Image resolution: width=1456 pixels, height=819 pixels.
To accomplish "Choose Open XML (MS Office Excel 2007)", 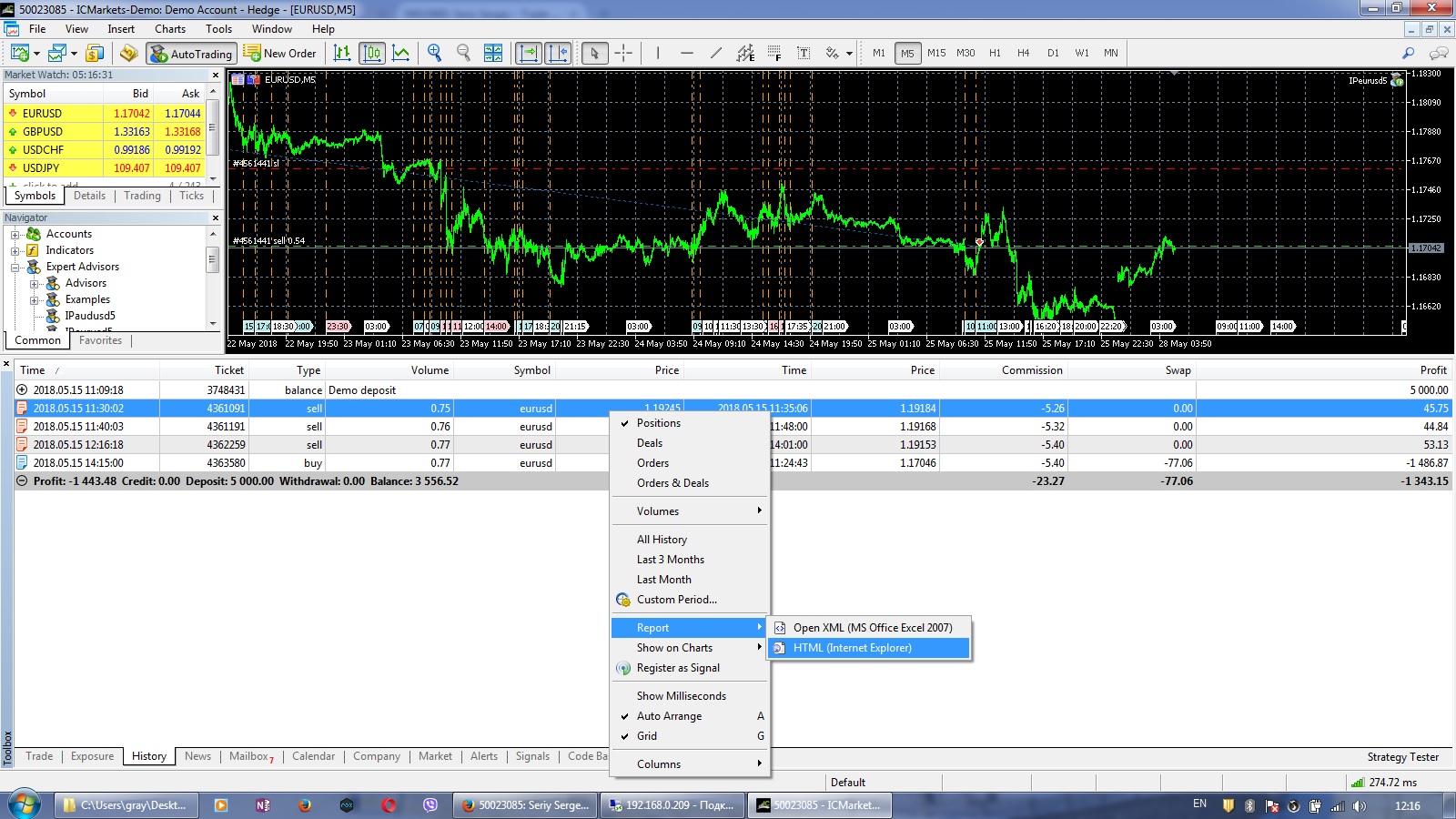I will (x=870, y=628).
